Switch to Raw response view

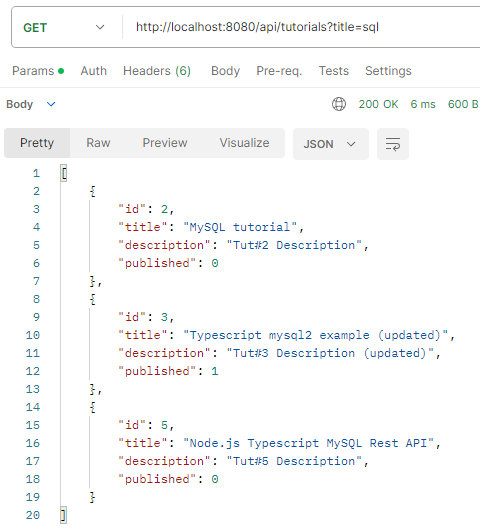pyautogui.click(x=98, y=143)
